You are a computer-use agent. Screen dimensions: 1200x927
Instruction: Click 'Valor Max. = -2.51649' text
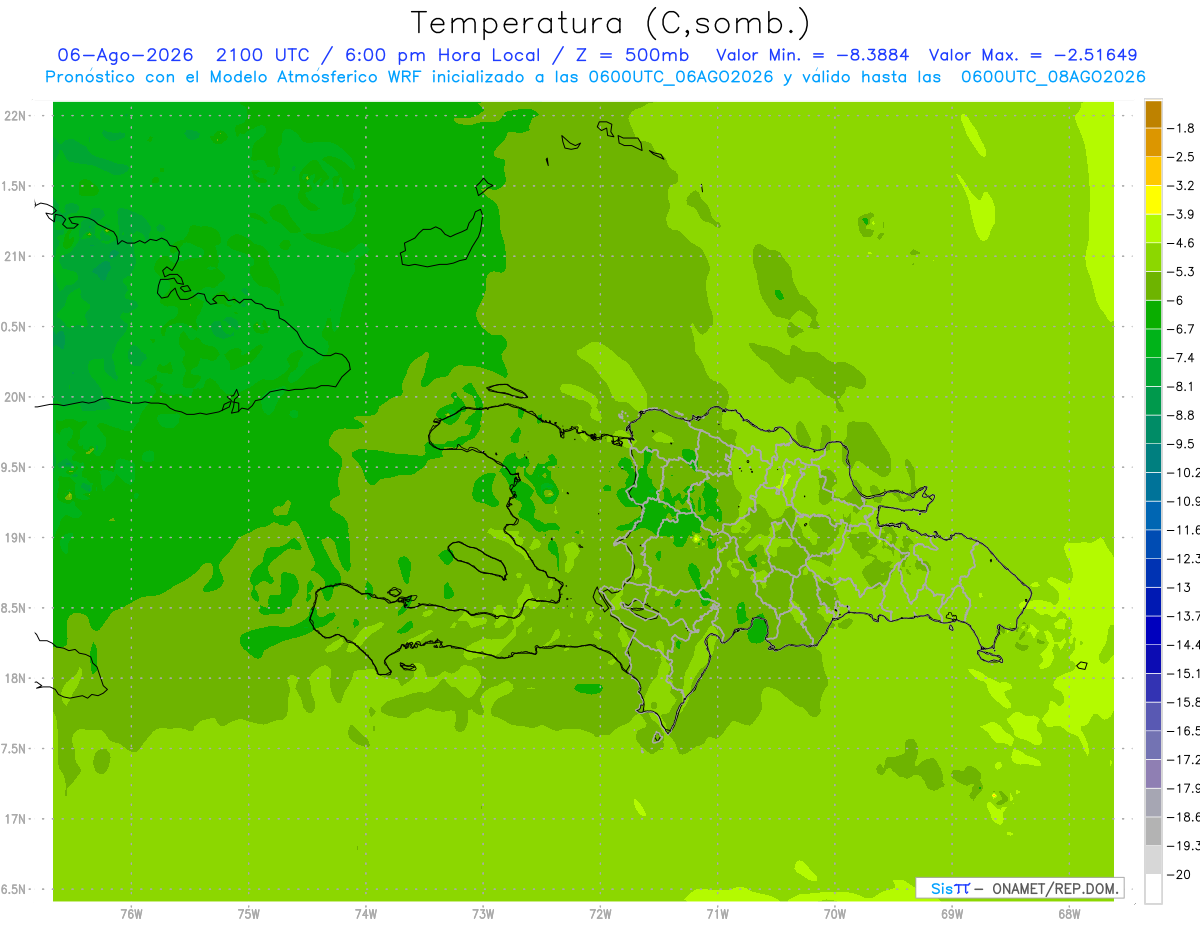pyautogui.click(x=1033, y=55)
